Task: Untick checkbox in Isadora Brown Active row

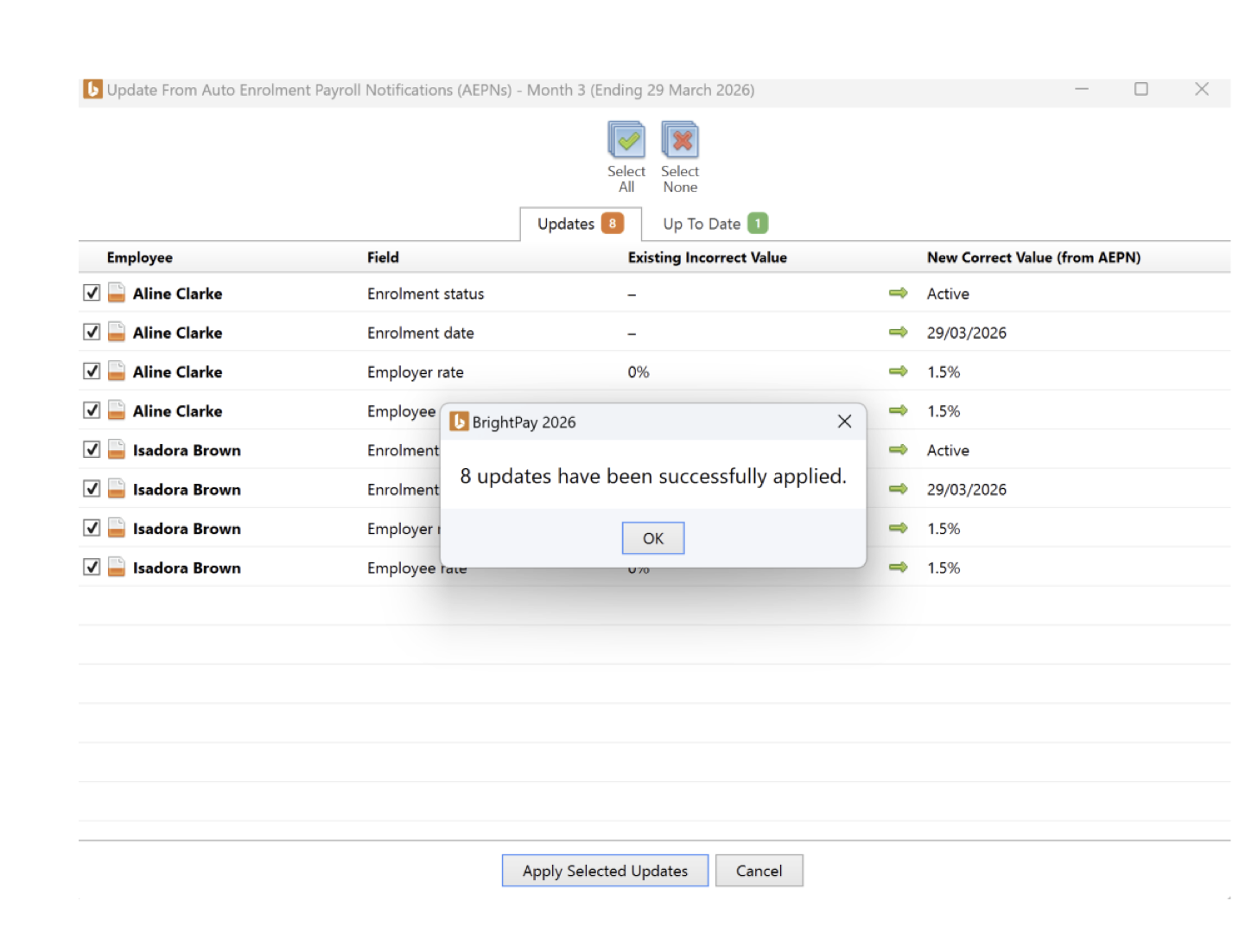Action: click(92, 449)
